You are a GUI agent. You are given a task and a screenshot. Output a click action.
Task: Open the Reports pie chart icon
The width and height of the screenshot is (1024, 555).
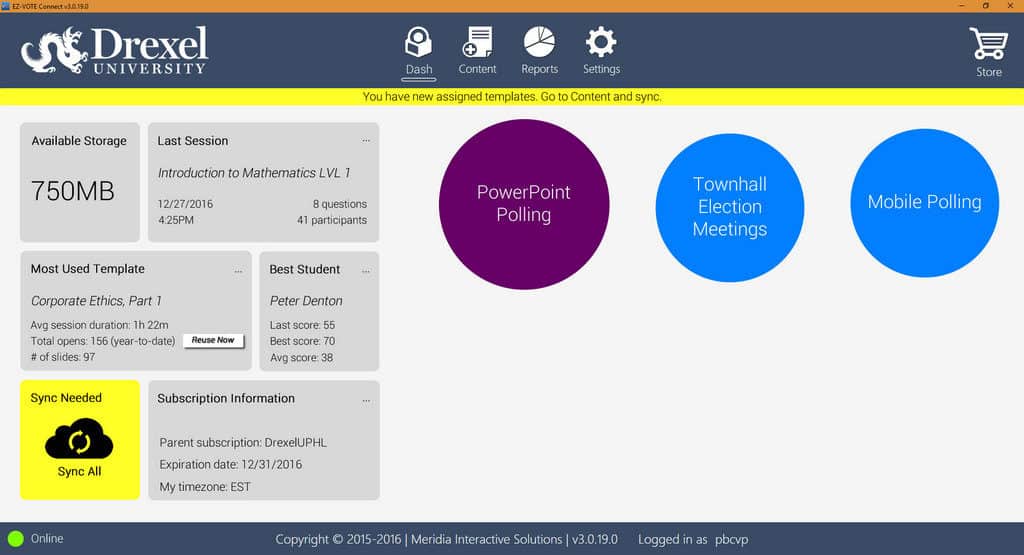click(539, 42)
